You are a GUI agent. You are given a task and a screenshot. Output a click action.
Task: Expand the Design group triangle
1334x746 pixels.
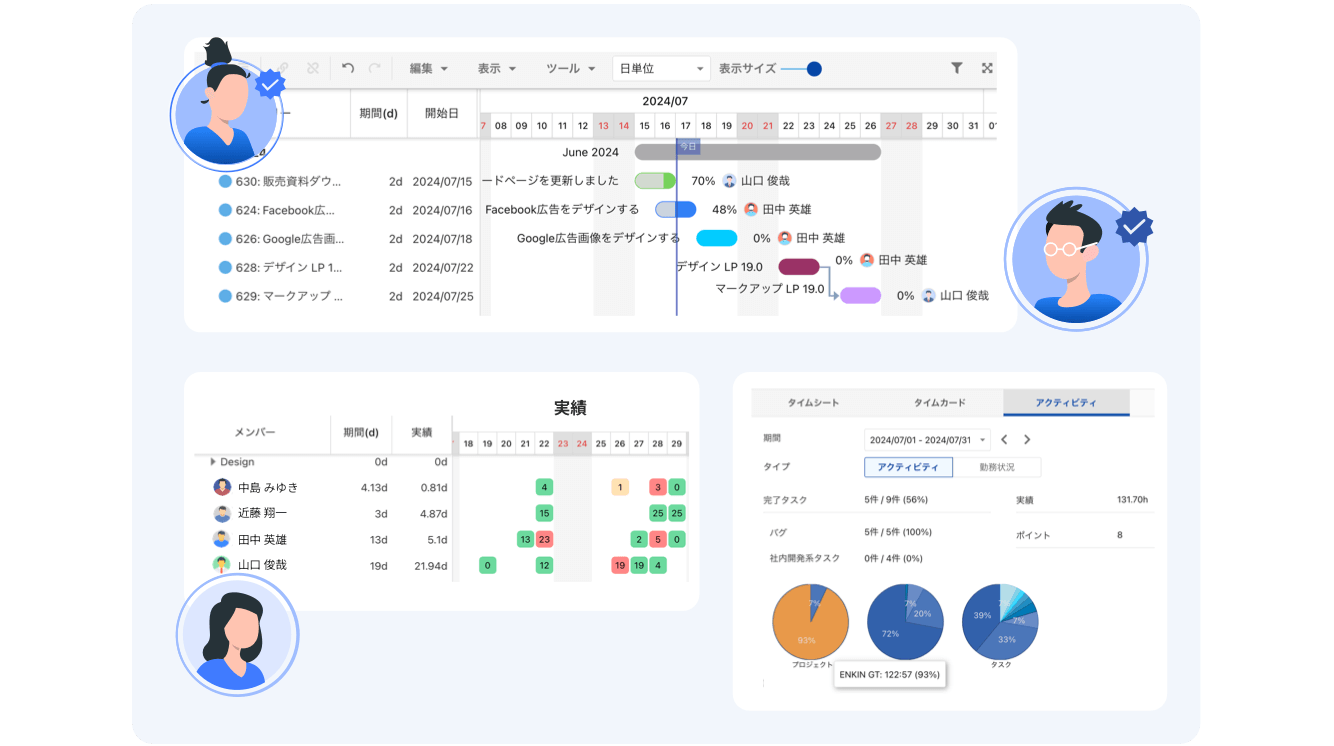point(213,462)
